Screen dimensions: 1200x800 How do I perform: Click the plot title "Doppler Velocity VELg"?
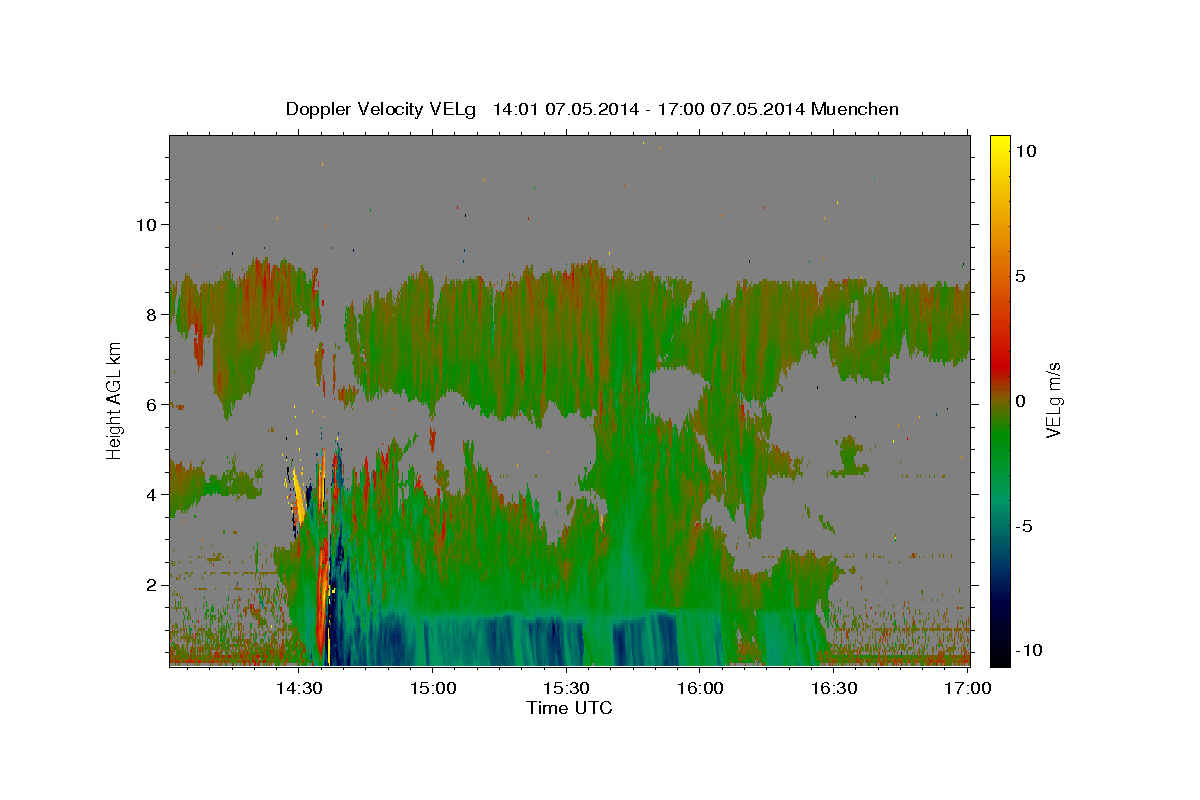(380, 109)
